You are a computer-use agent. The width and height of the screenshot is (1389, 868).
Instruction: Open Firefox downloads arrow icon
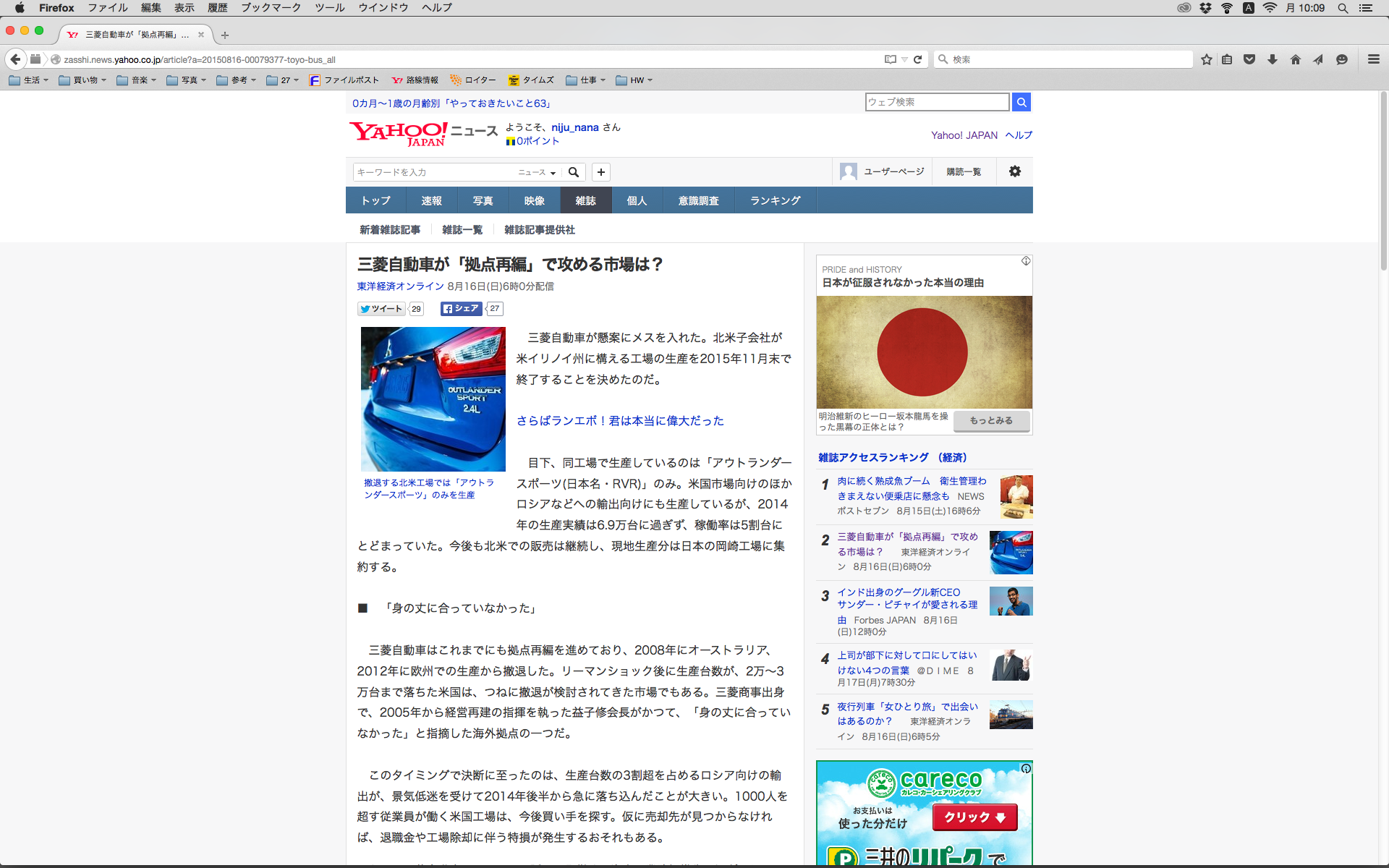pyautogui.click(x=1273, y=59)
